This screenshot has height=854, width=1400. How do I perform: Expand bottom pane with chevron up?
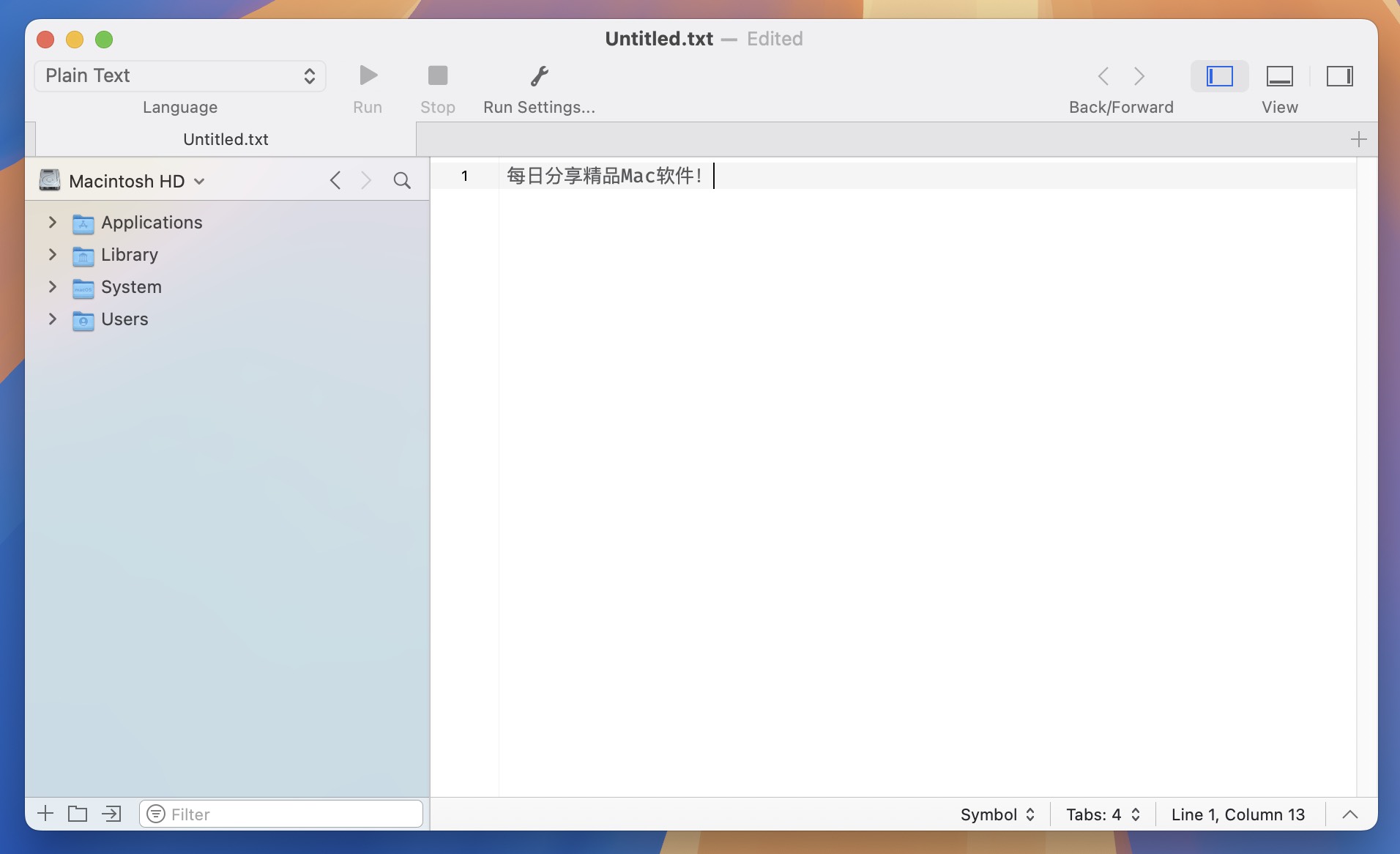point(1350,814)
